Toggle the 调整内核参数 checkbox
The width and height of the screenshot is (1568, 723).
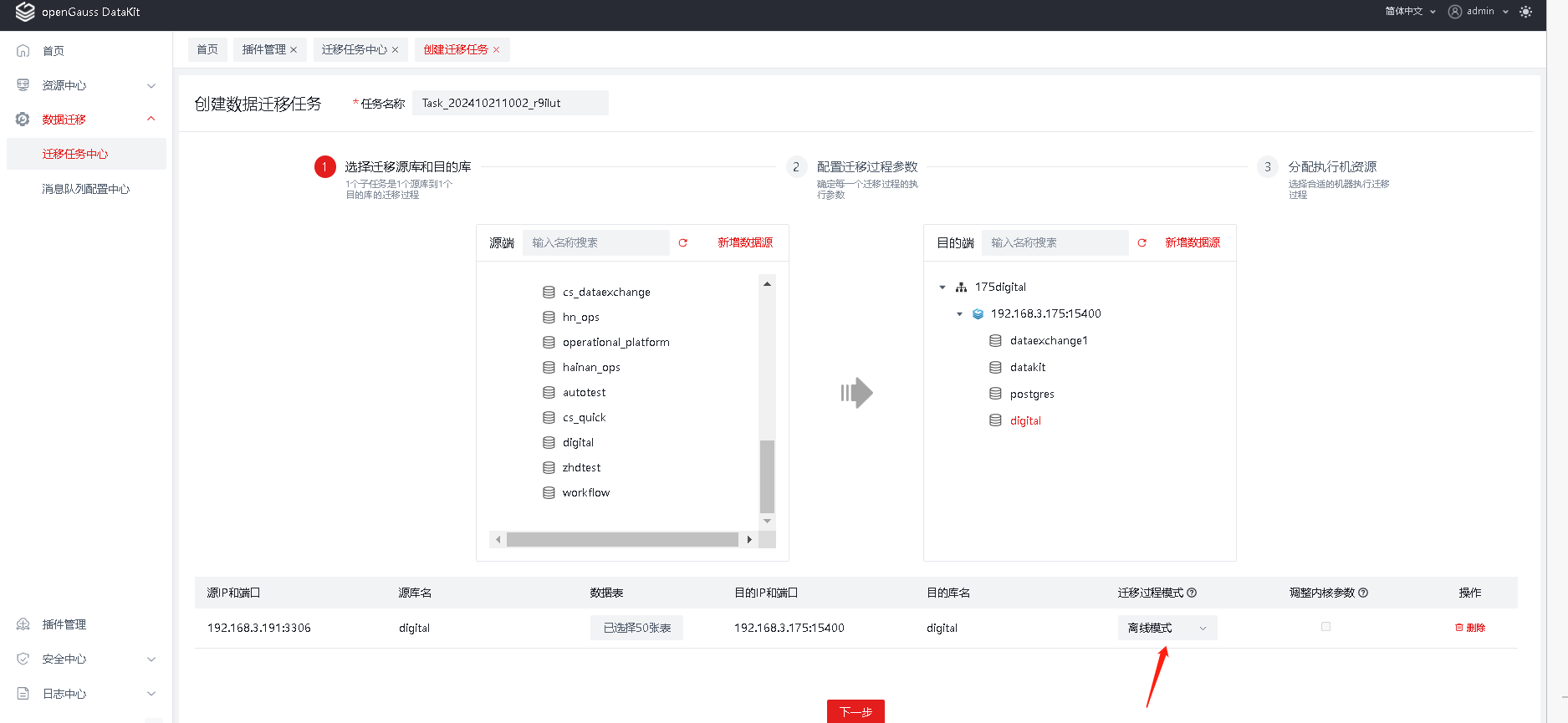click(x=1325, y=627)
